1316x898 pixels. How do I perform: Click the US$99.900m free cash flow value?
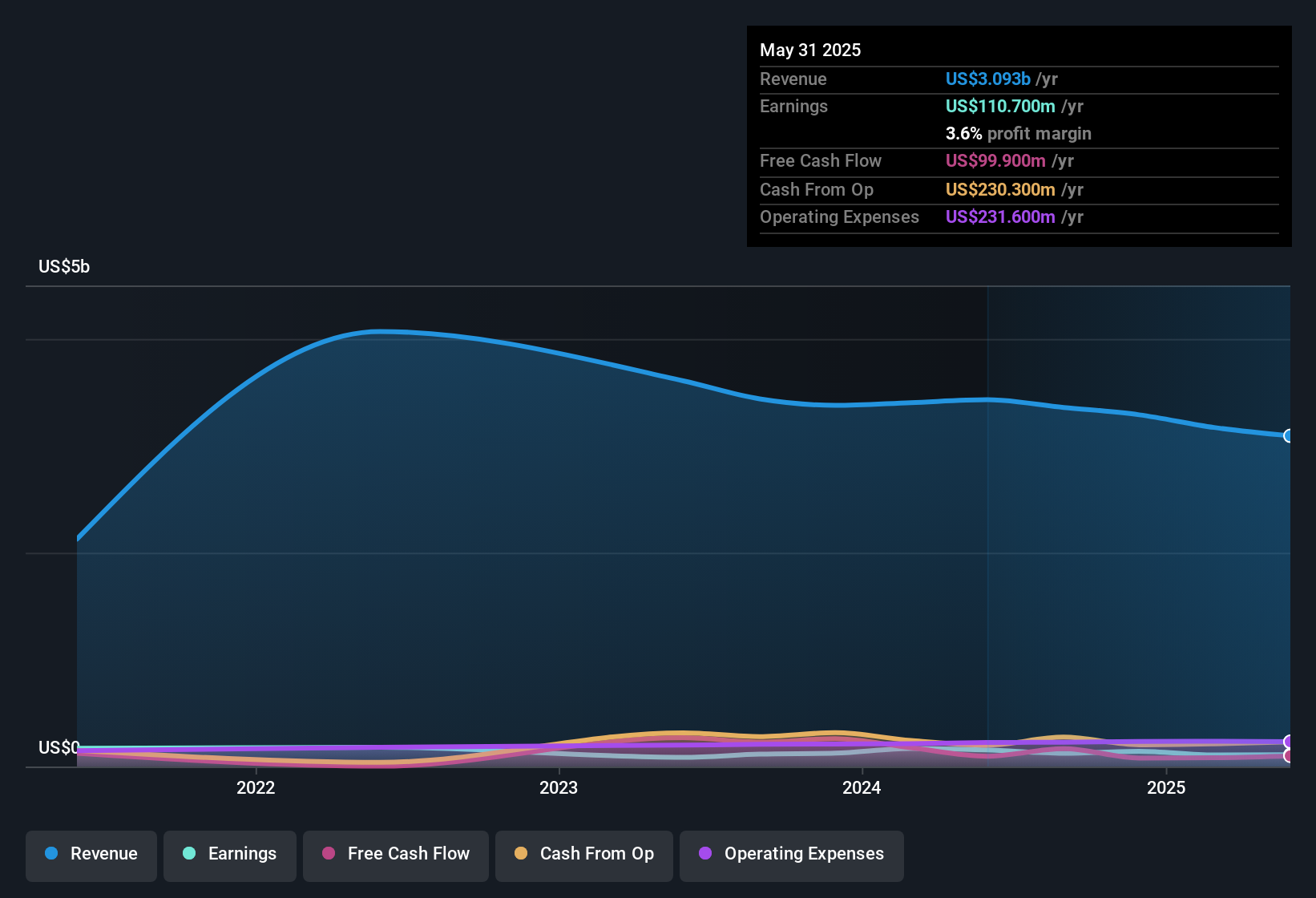pos(995,160)
